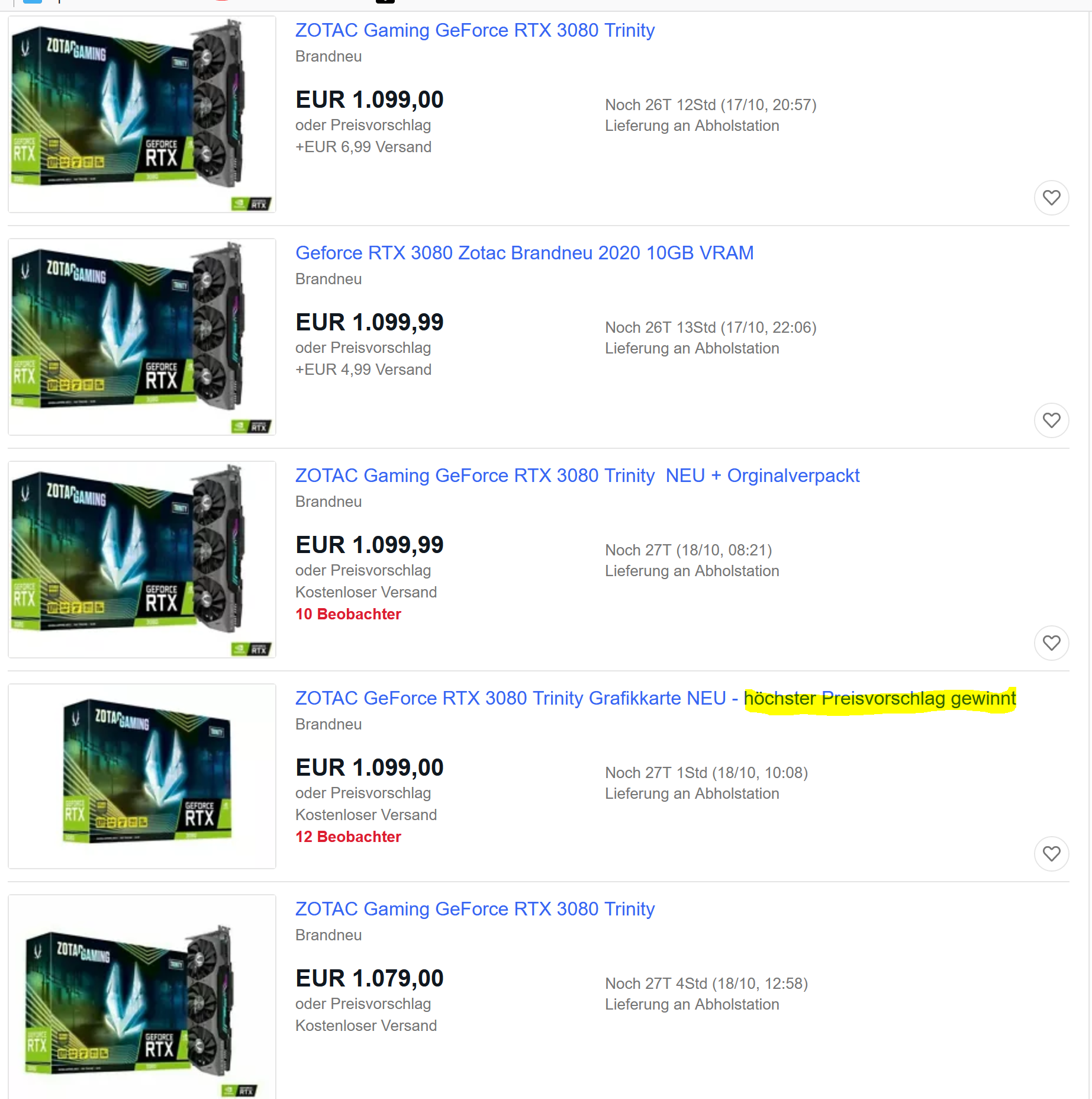The height and width of the screenshot is (1099, 1092).
Task: Click the image of the listing with 10 Beobachter
Action: click(142, 560)
